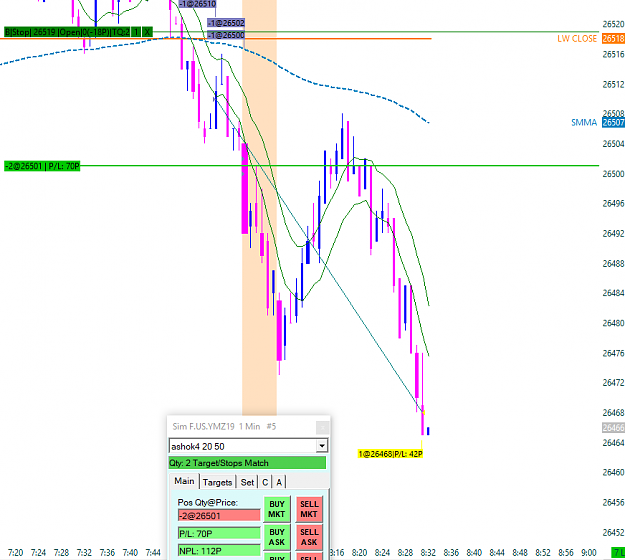Viewport: 625px width, 560px height.
Task: Click the Sim F.US.YMZ19 1 Min #5 title
Action: pos(224,426)
